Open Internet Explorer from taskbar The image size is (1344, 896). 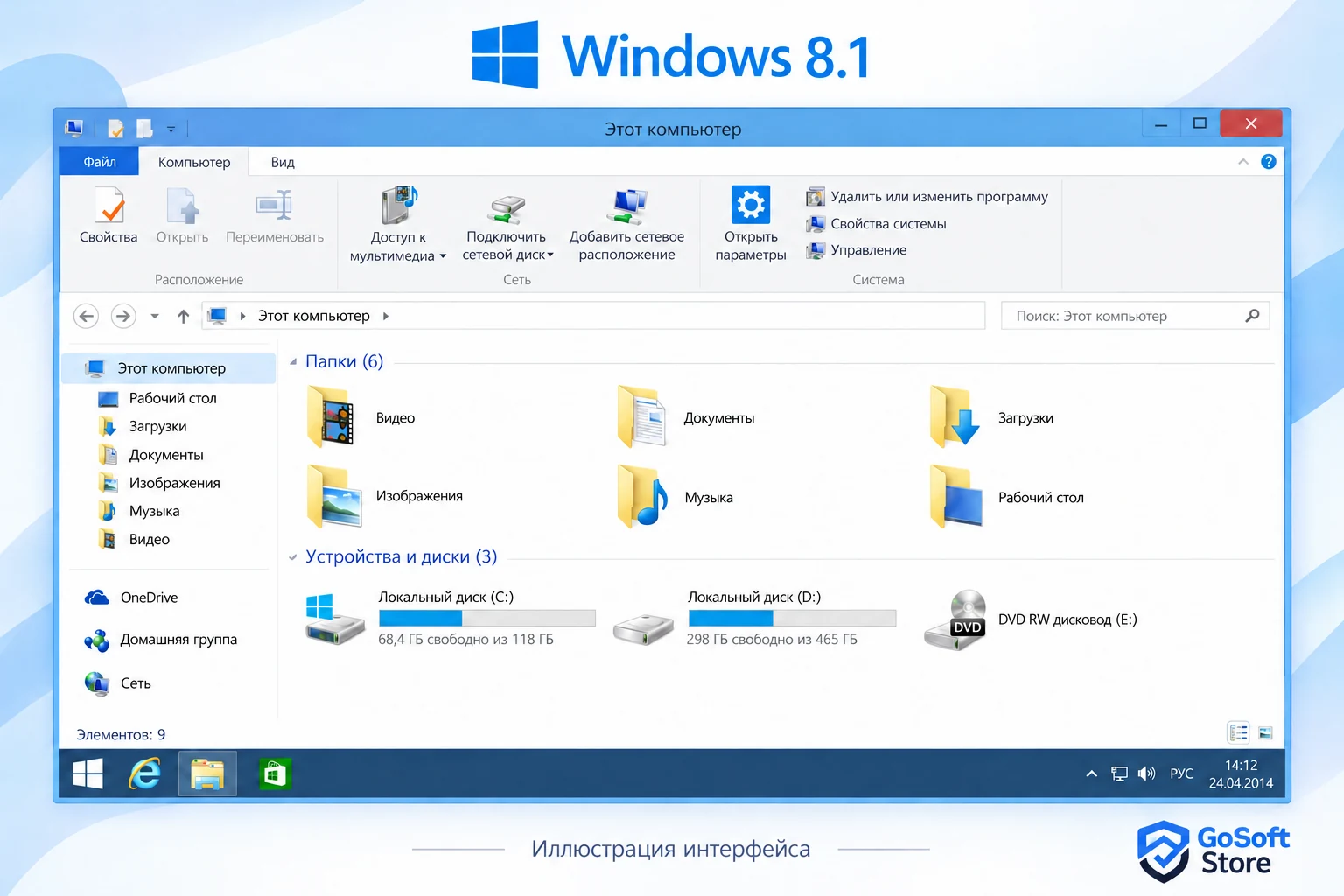145,773
